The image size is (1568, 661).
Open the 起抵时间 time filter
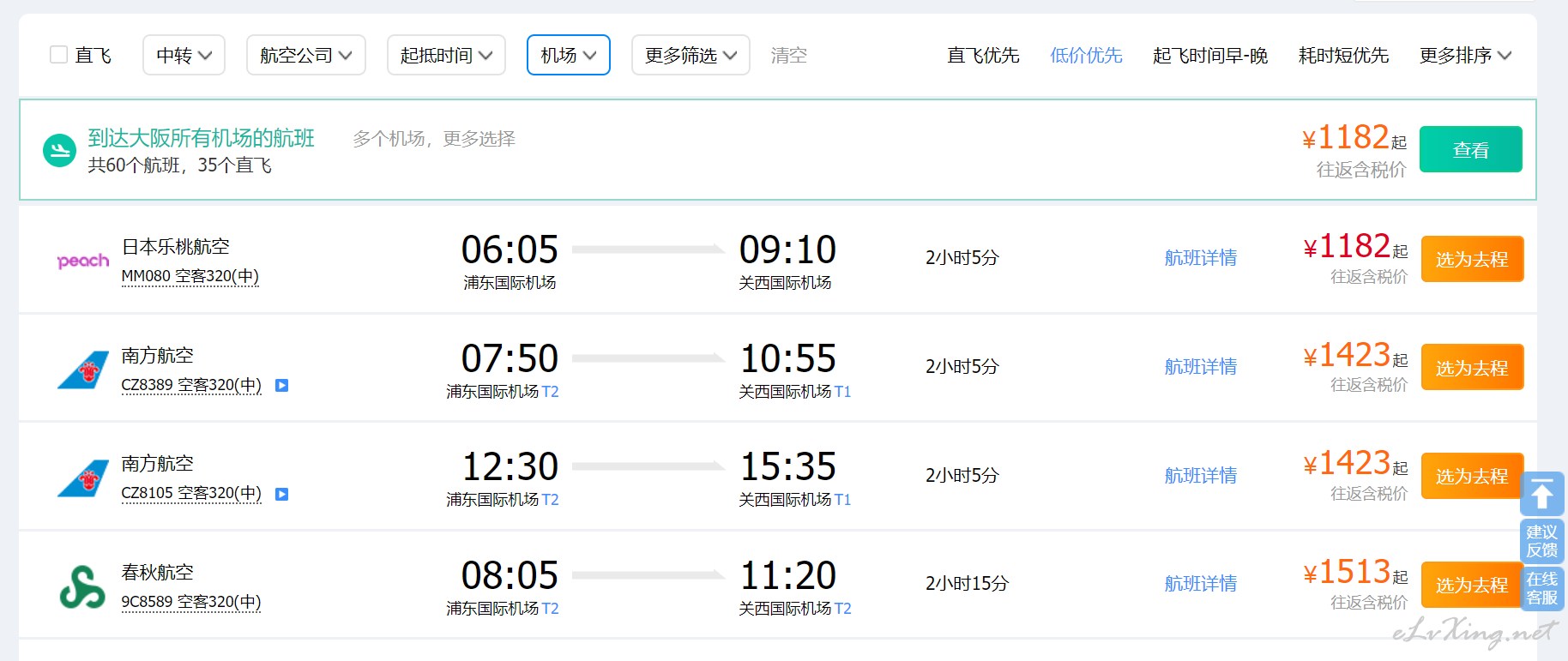pos(446,55)
